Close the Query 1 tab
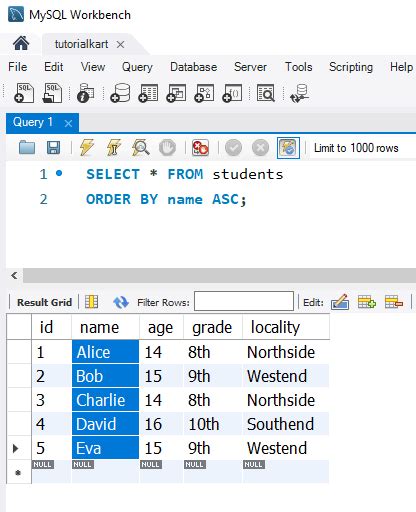Viewport: 416px width, 512px height. [x=68, y=123]
